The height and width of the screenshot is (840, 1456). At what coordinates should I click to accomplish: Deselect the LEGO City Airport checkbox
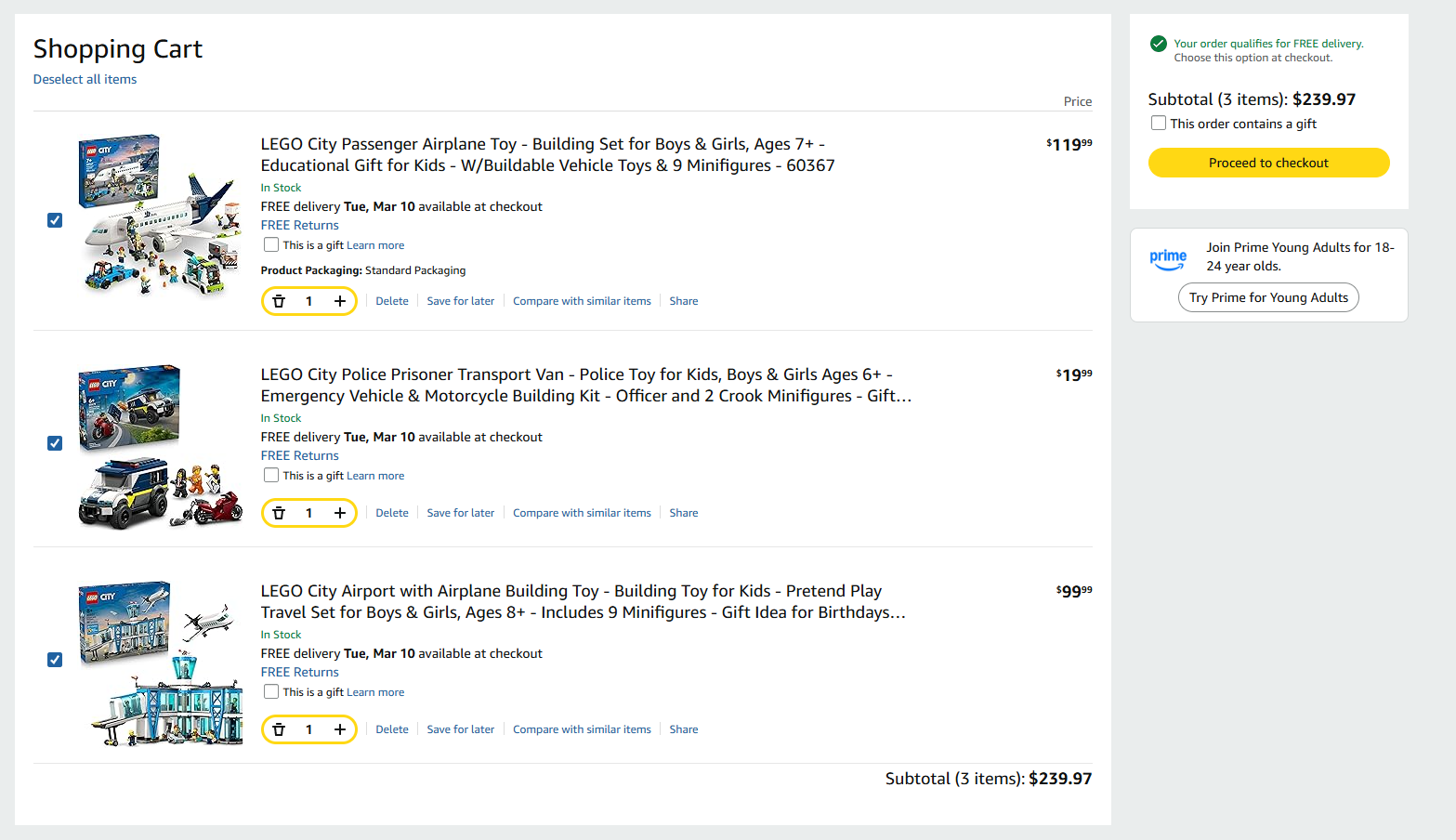(x=55, y=660)
